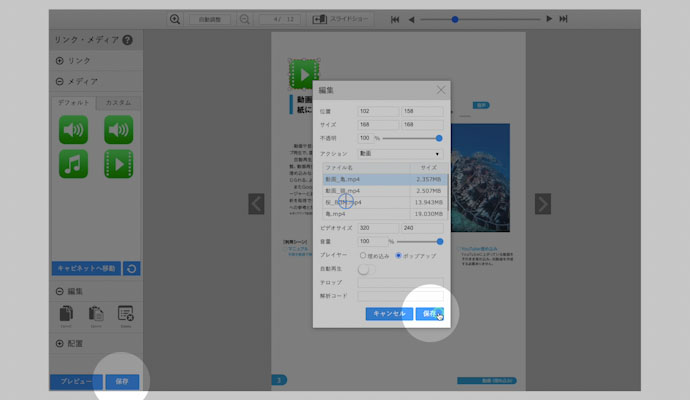Click the refresh icon beside cabinet button
The height and width of the screenshot is (400, 690).
pyautogui.click(x=131, y=268)
